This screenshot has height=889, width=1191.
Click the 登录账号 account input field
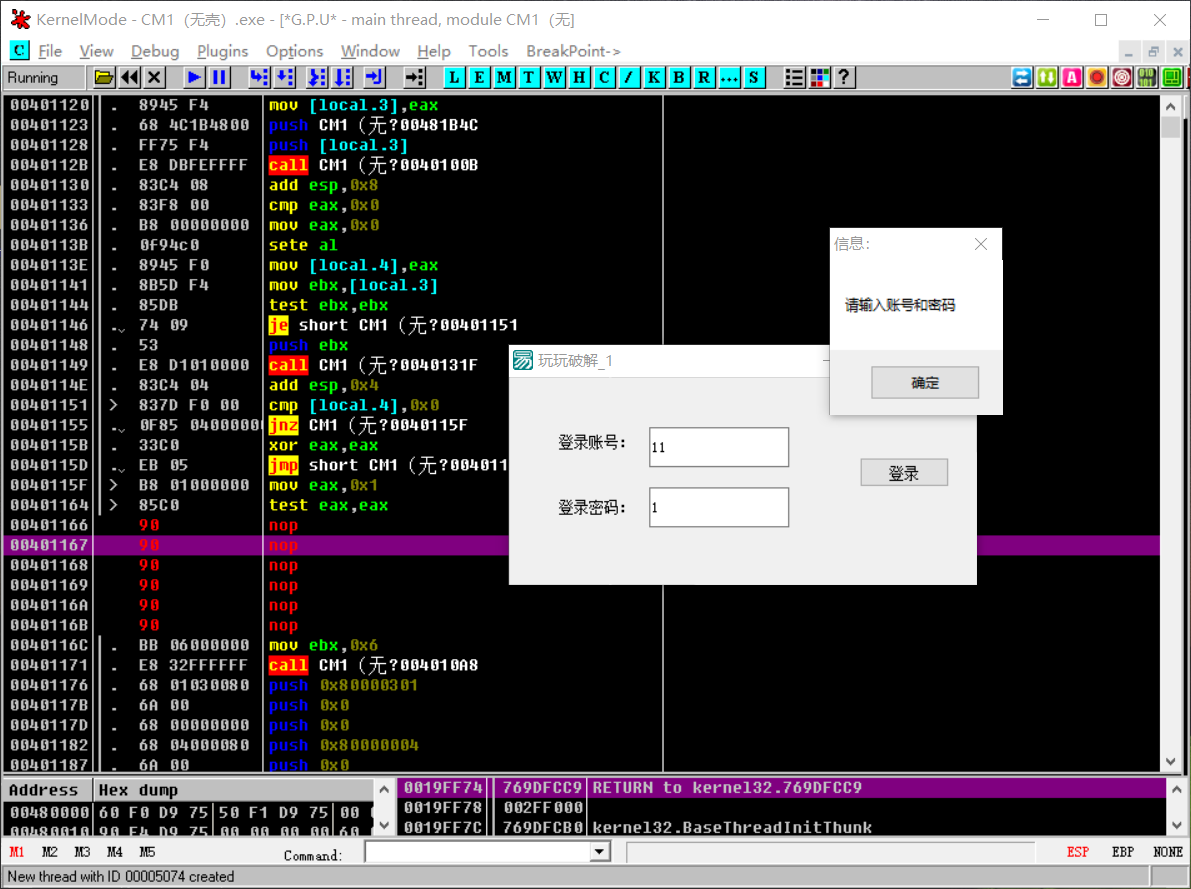coord(718,447)
